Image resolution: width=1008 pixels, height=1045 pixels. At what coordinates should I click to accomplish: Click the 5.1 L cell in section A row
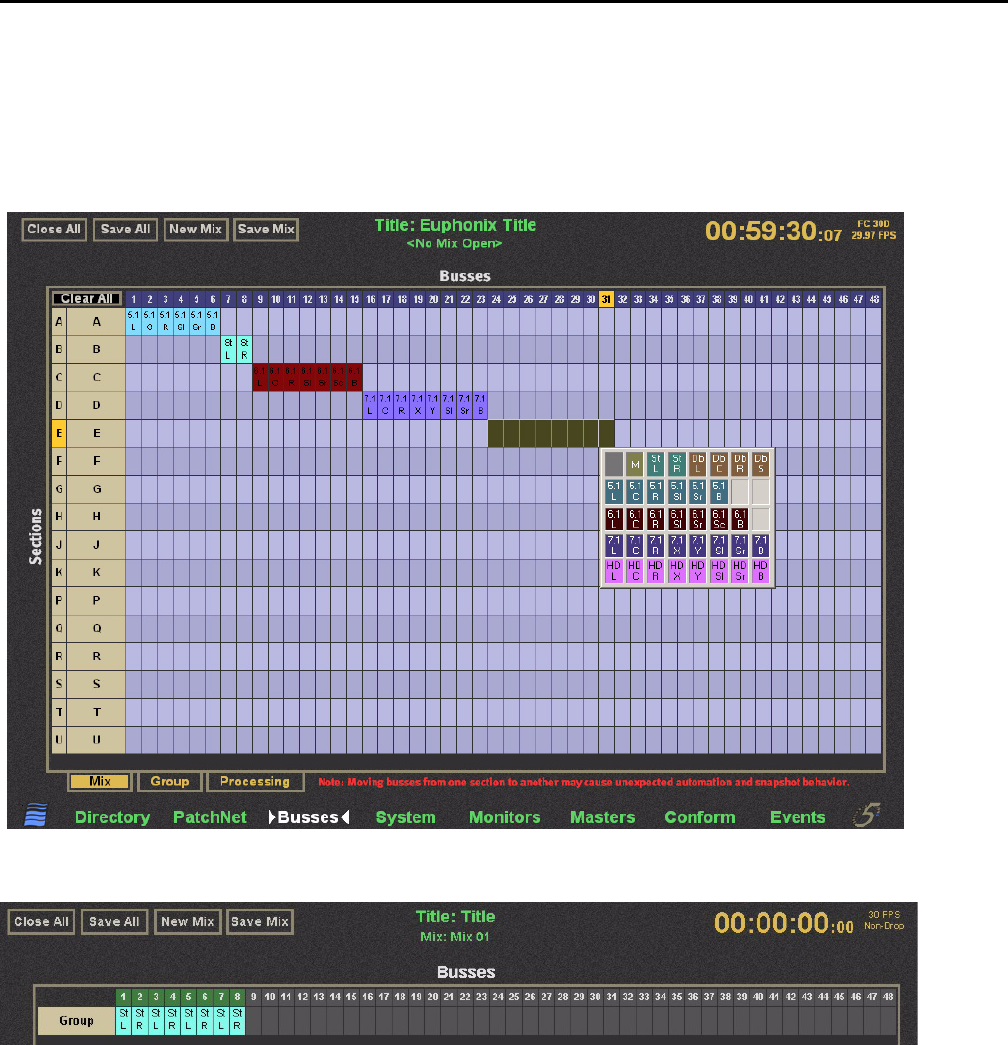[x=133, y=321]
